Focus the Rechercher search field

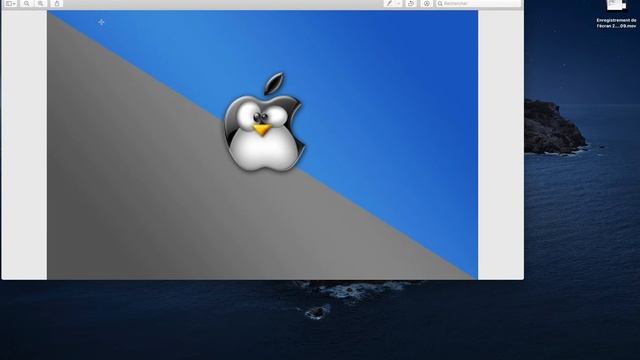pos(478,3)
